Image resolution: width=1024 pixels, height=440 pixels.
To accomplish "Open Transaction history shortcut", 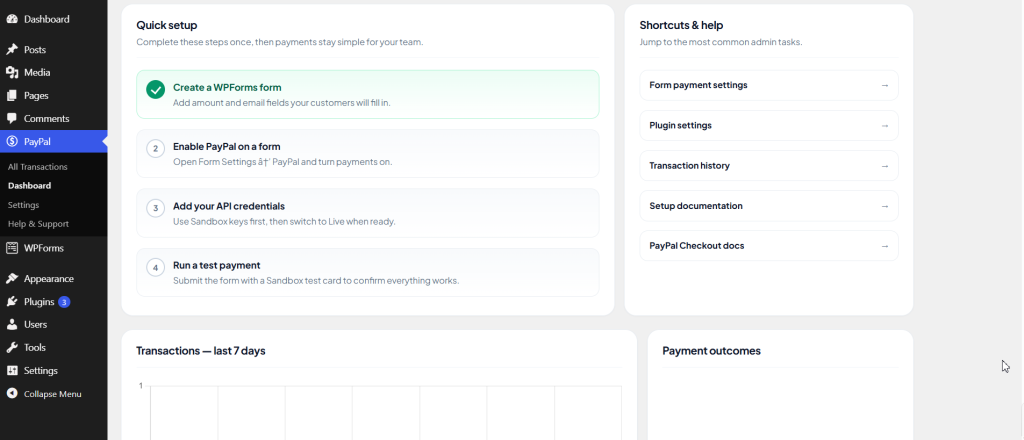I will click(x=769, y=166).
